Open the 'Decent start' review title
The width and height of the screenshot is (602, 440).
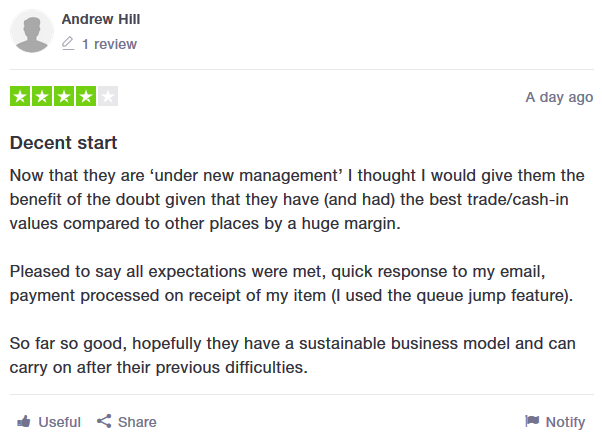tap(64, 143)
